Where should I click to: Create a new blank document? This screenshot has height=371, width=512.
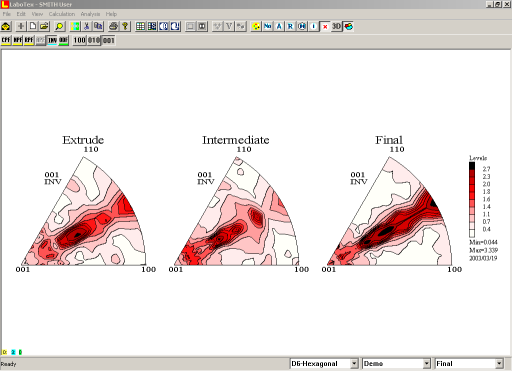(33, 26)
